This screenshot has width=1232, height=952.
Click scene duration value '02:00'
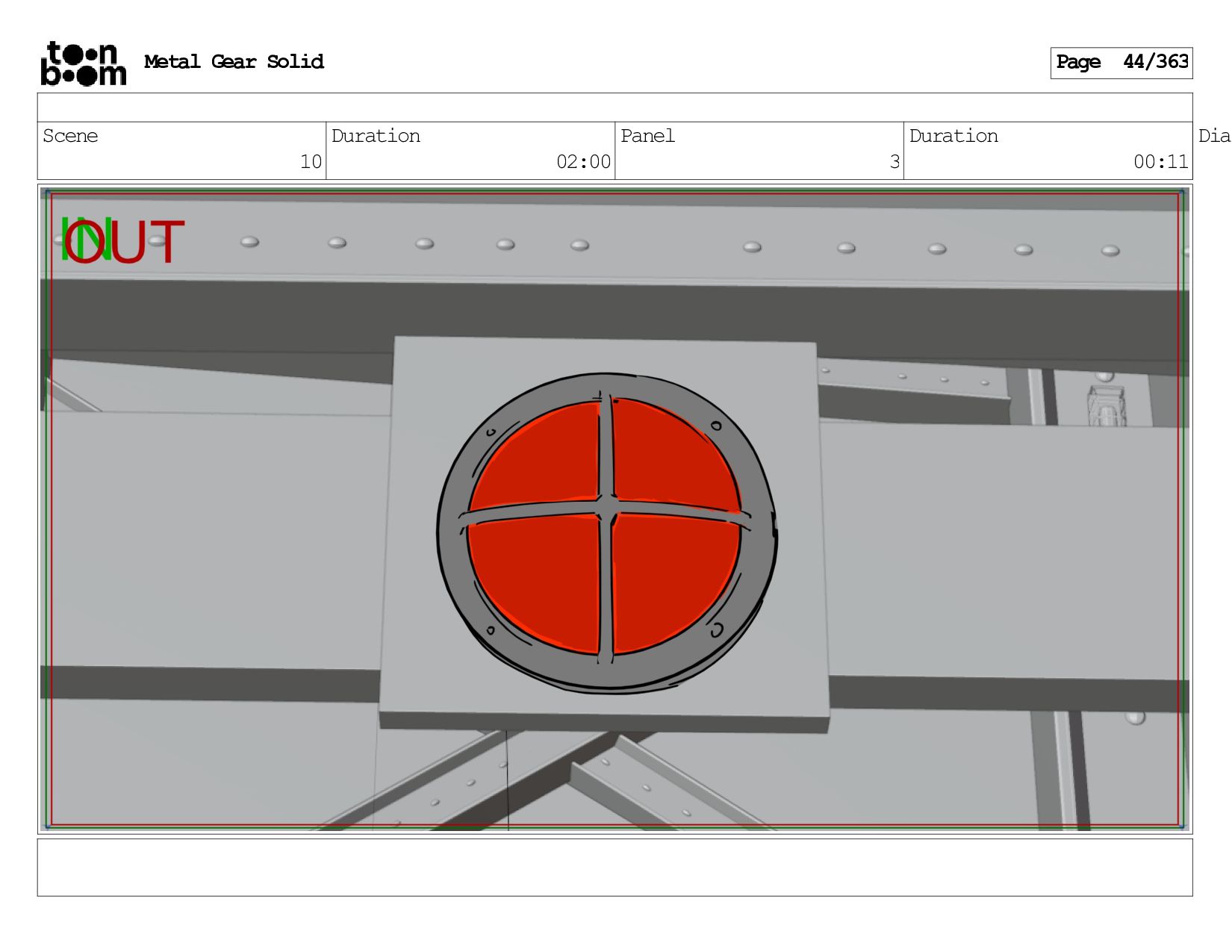click(x=583, y=162)
